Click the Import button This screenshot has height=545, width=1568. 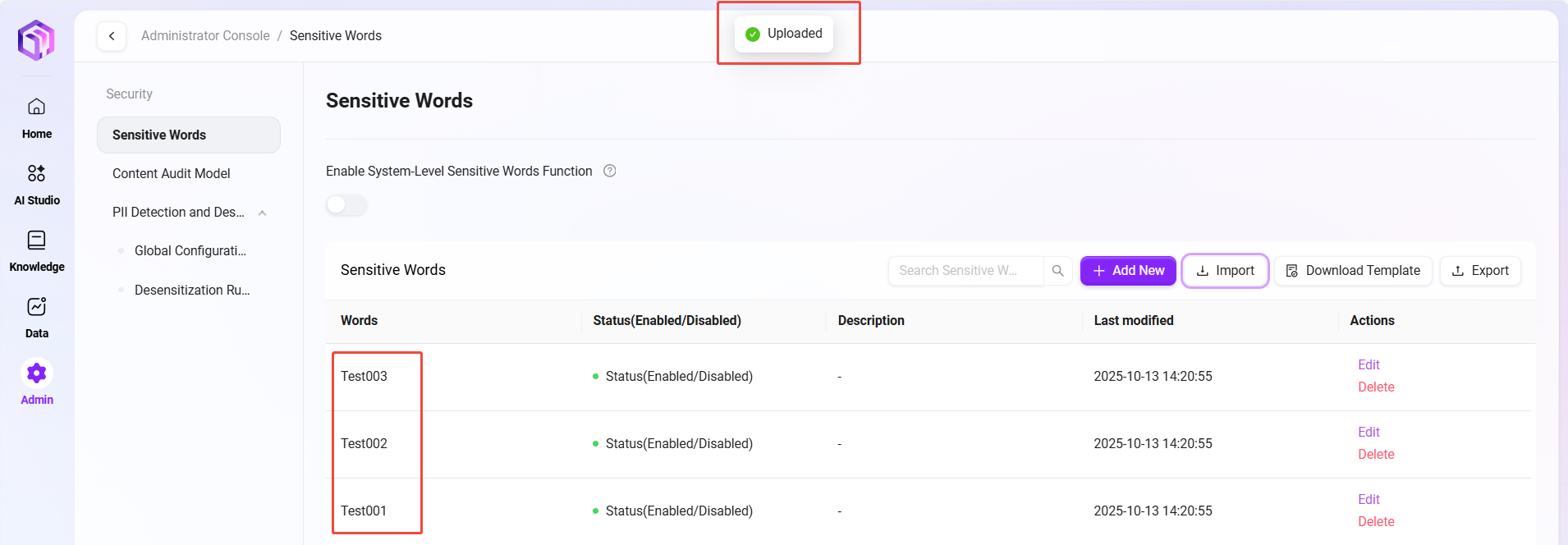1225,271
